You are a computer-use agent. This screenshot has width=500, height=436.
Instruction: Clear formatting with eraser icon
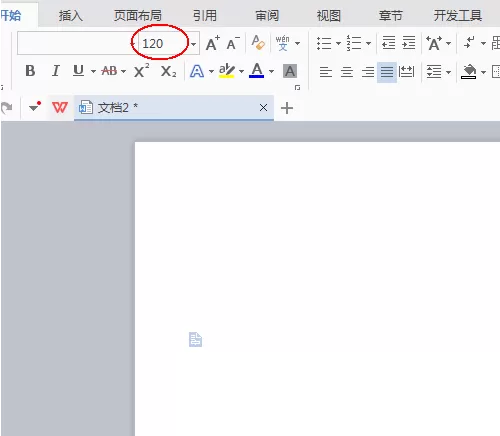tap(258, 43)
